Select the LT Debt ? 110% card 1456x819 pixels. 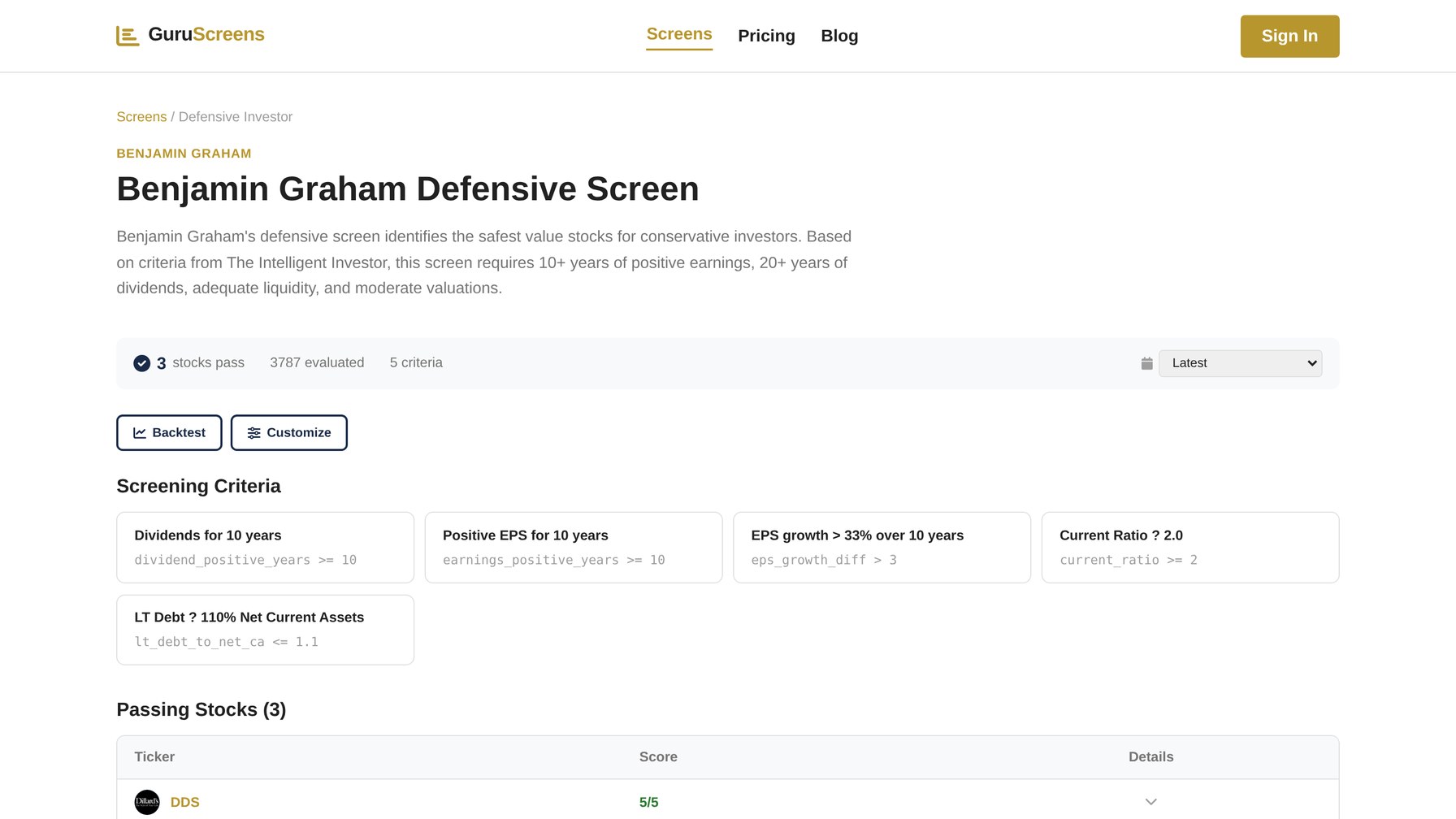(265, 630)
